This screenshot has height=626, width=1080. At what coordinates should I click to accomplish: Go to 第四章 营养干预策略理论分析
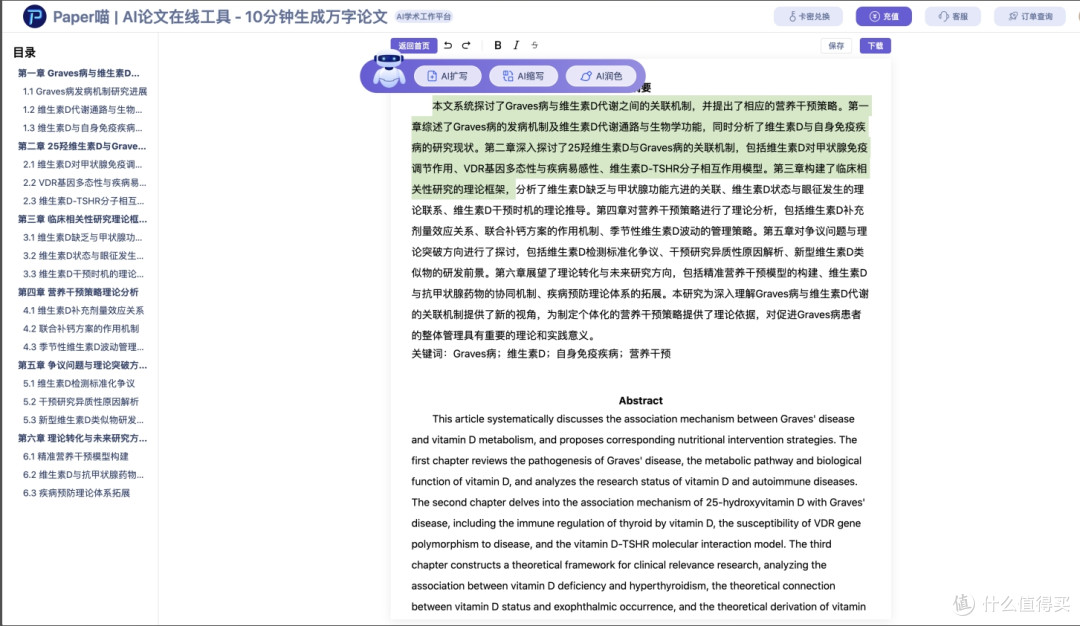[78, 292]
